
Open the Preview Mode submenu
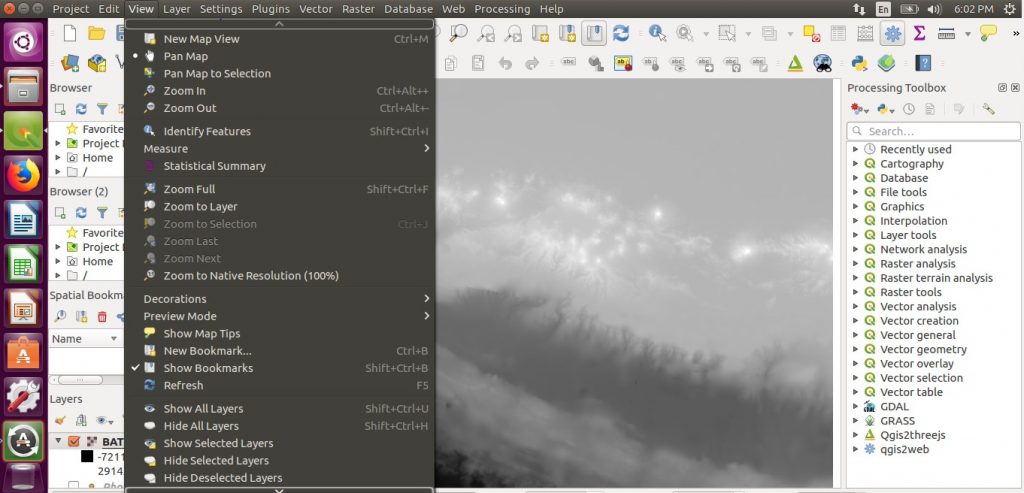pyautogui.click(x=280, y=316)
